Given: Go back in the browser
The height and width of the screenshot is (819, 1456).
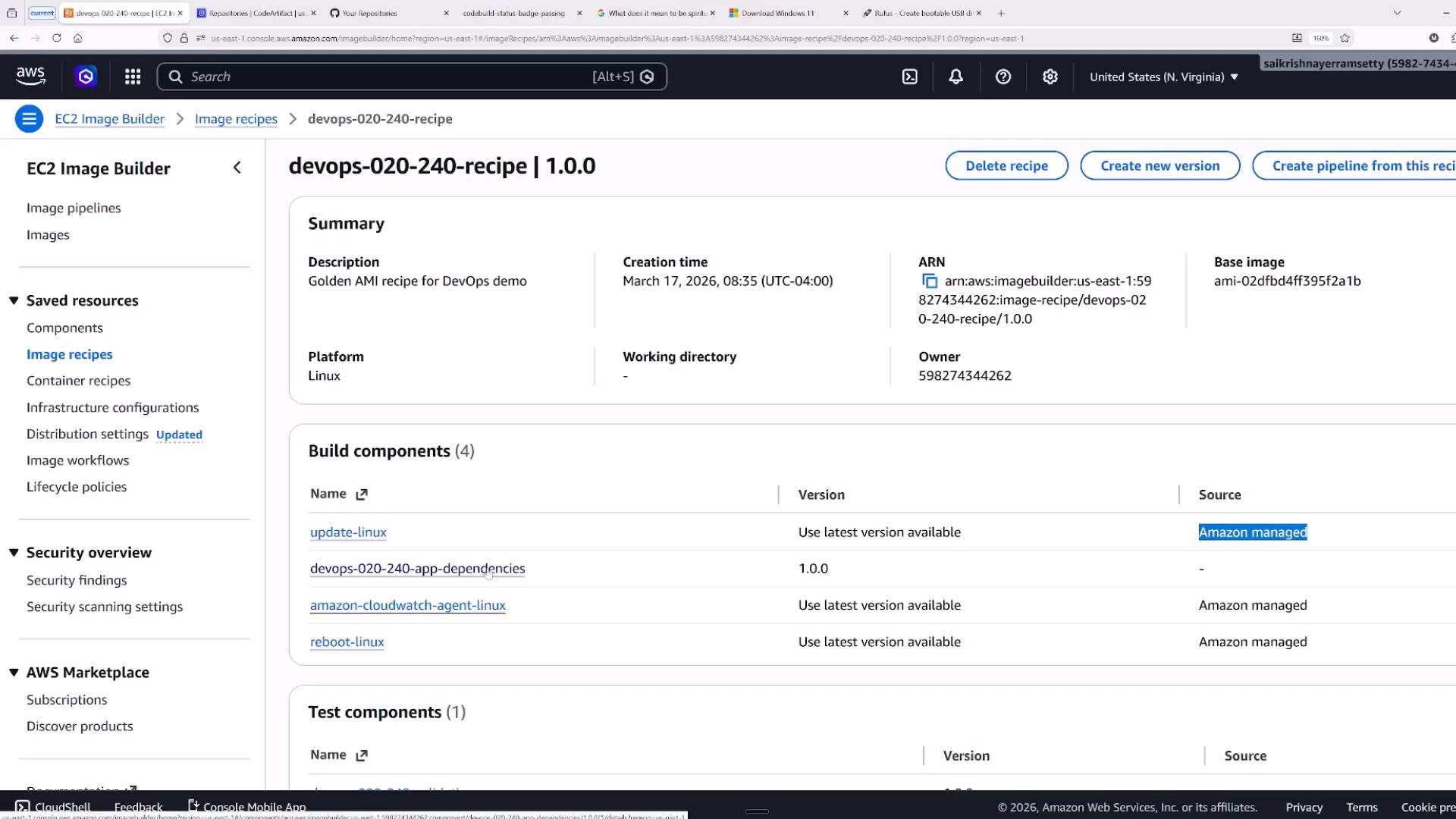Looking at the screenshot, I should (x=14, y=38).
